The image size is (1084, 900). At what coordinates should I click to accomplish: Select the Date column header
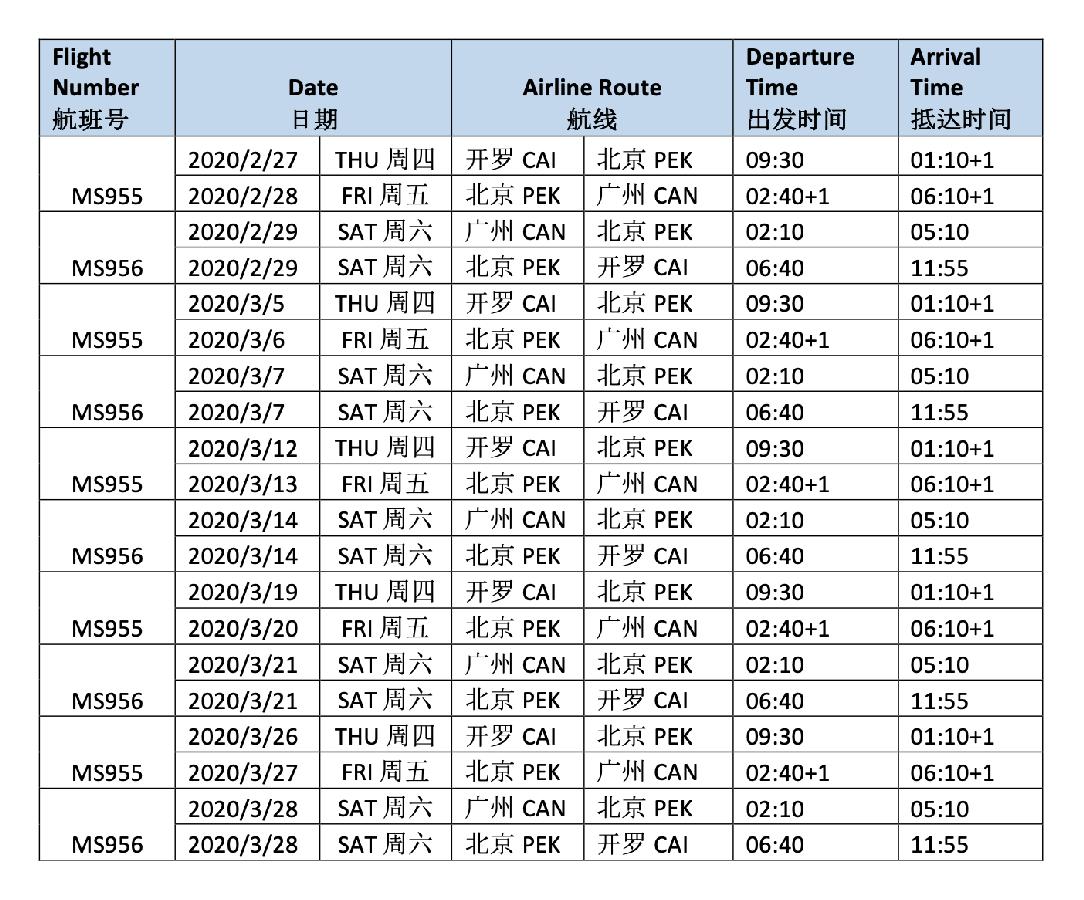click(x=313, y=88)
